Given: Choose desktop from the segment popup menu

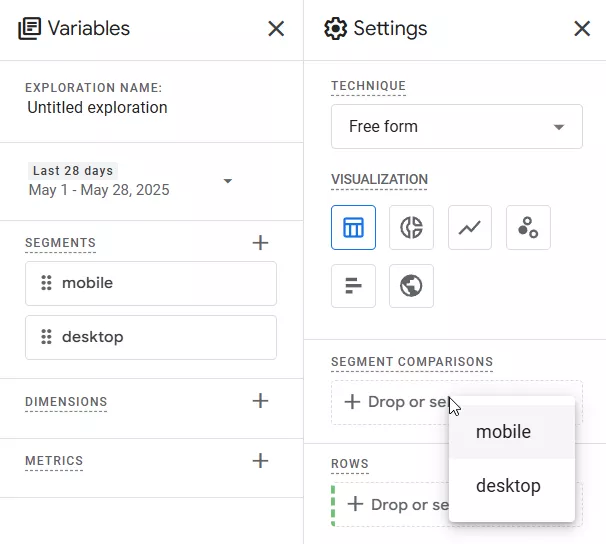Looking at the screenshot, I should (x=512, y=486).
